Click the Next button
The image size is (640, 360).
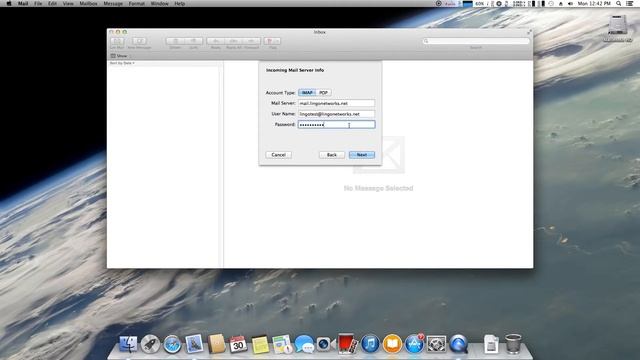pyautogui.click(x=362, y=155)
